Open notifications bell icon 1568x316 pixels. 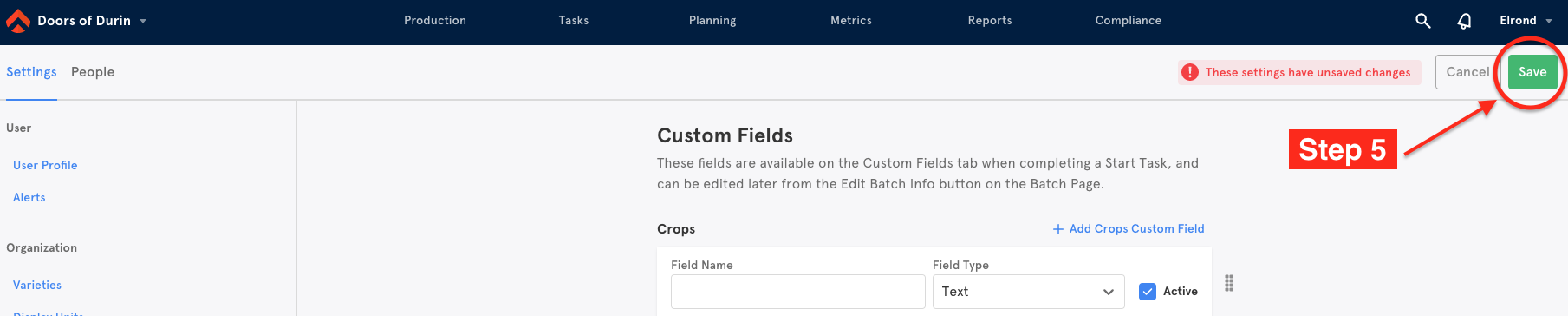pos(1464,21)
